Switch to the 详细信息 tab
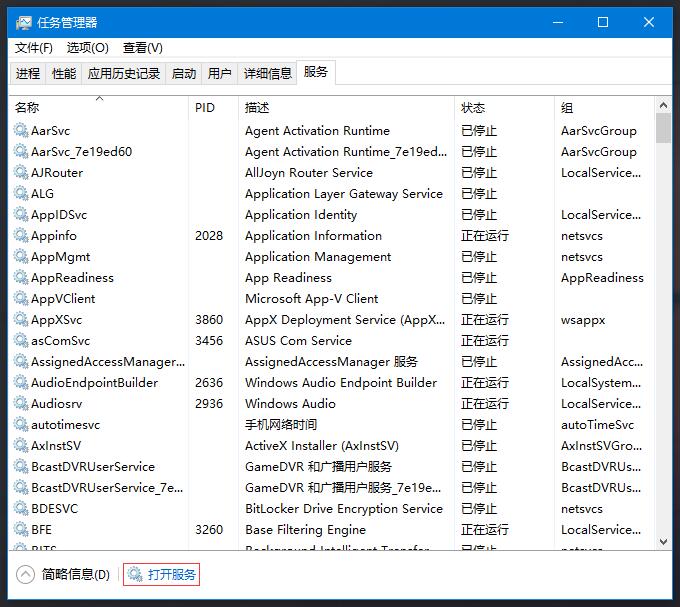The image size is (680, 607). click(268, 74)
